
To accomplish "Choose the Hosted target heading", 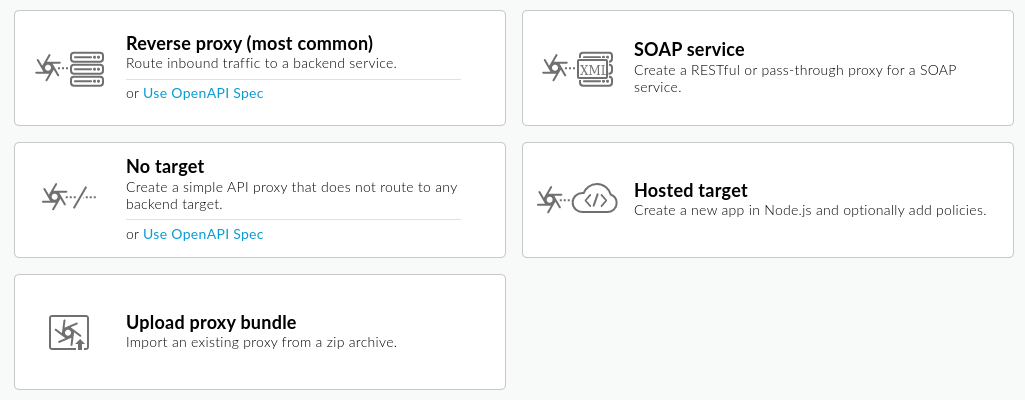I will [x=690, y=191].
